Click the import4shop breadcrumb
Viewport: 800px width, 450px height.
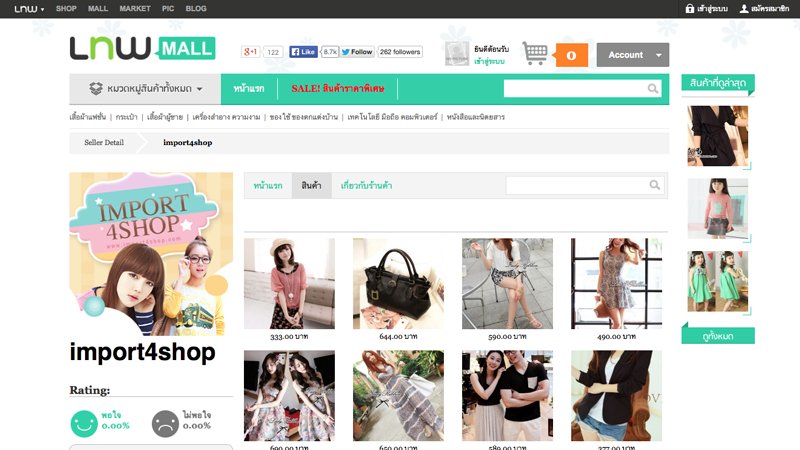click(188, 142)
